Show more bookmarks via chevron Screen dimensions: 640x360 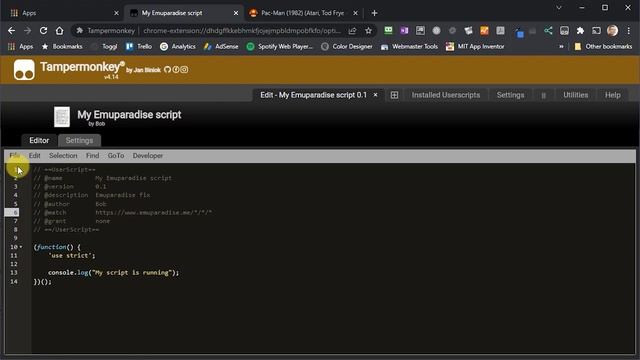pyautogui.click(x=561, y=47)
